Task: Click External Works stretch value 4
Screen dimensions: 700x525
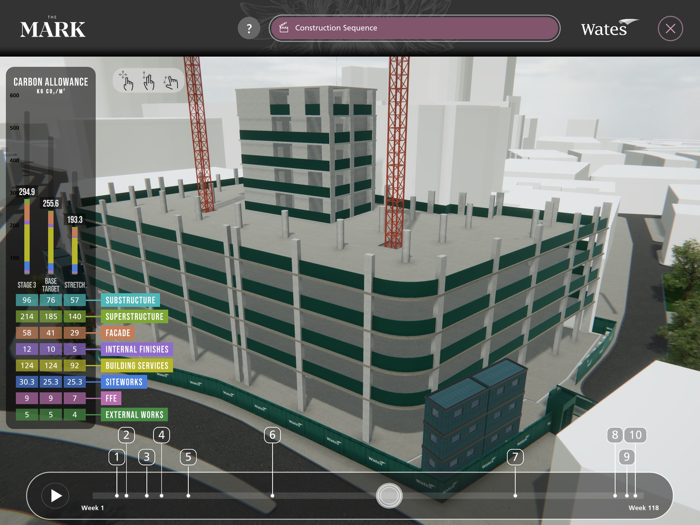Action: 75,415
